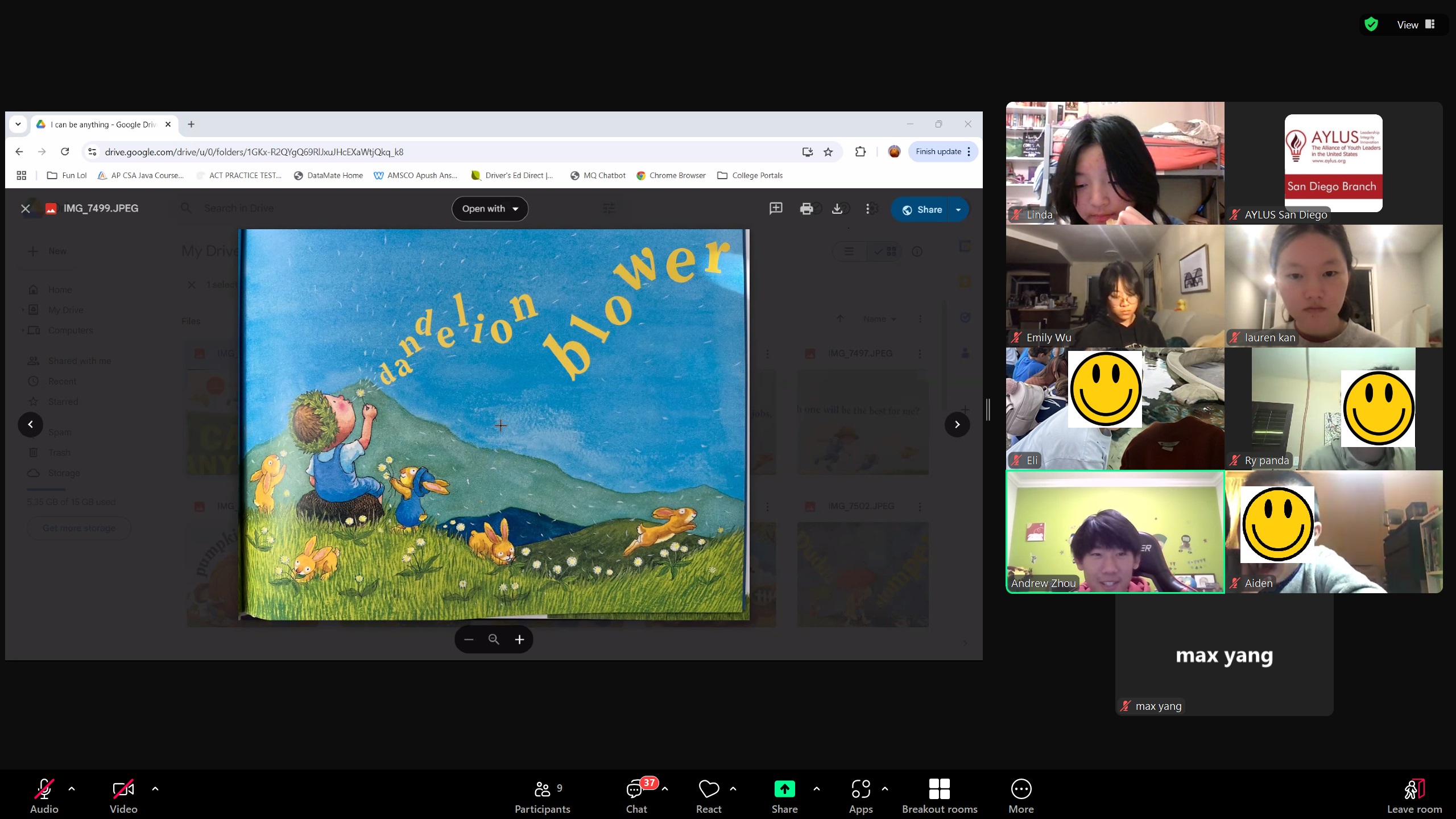1456x819 pixels.
Task: Zoom in on the image preview
Action: pyautogui.click(x=519, y=640)
